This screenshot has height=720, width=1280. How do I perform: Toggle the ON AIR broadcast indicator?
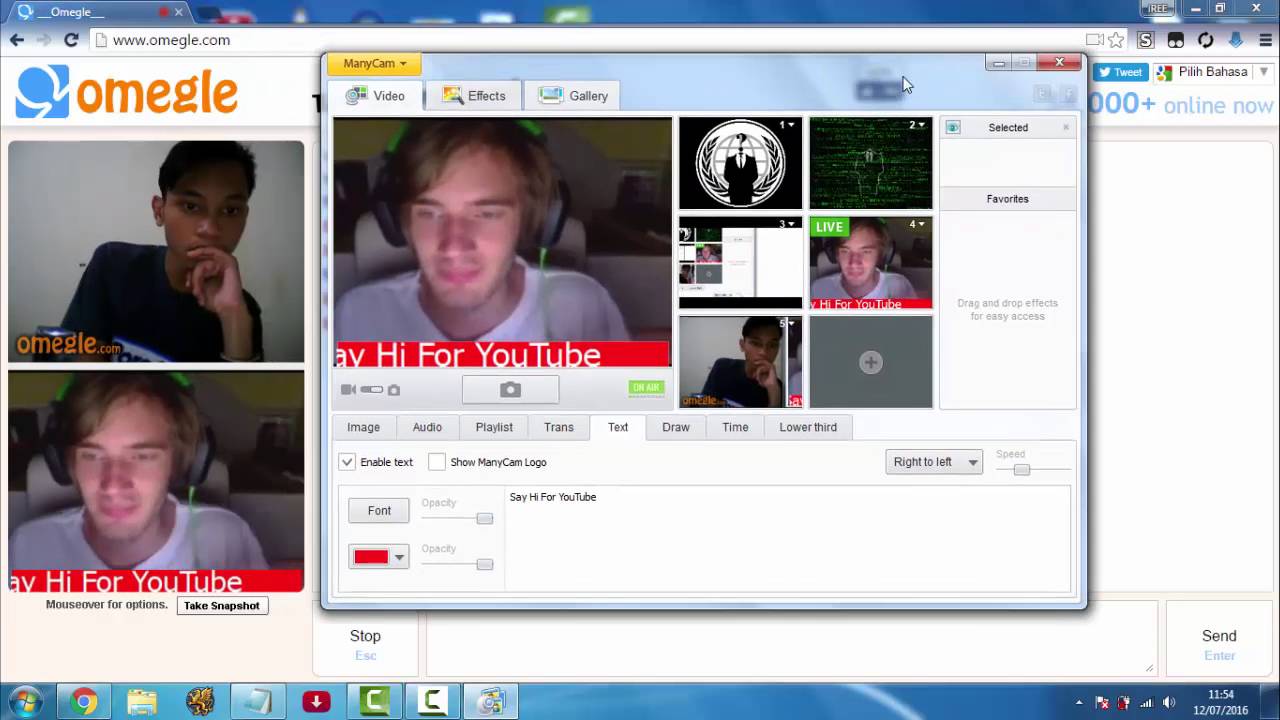pos(646,388)
